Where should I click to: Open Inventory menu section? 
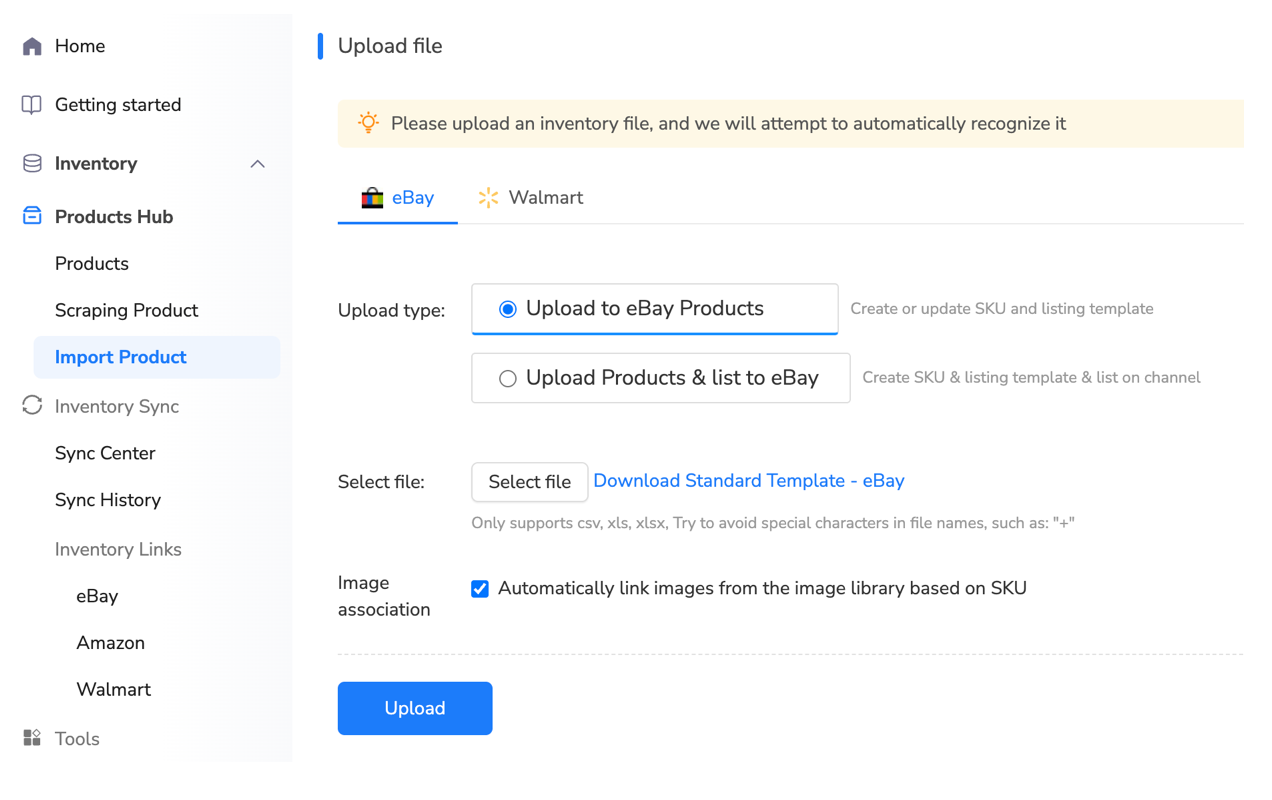pos(96,163)
